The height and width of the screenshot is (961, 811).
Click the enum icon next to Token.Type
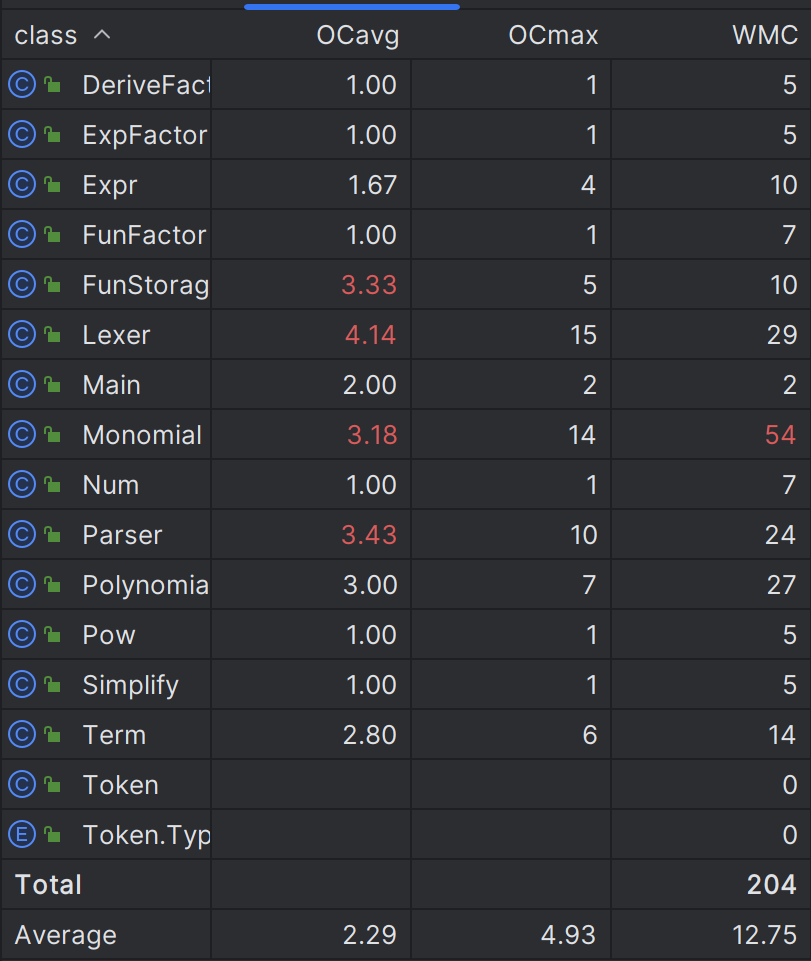click(x=22, y=835)
